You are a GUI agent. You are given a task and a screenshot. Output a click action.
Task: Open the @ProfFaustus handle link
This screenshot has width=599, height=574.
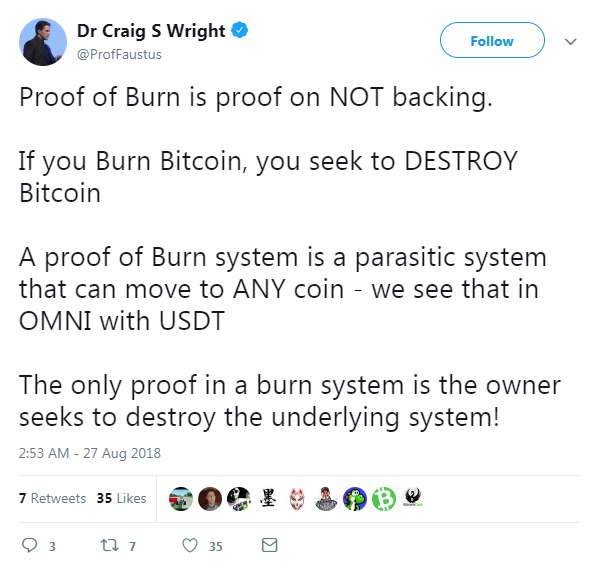pos(119,55)
